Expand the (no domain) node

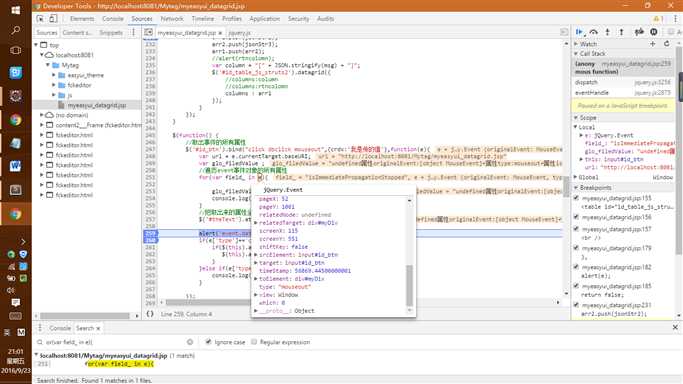(42, 115)
